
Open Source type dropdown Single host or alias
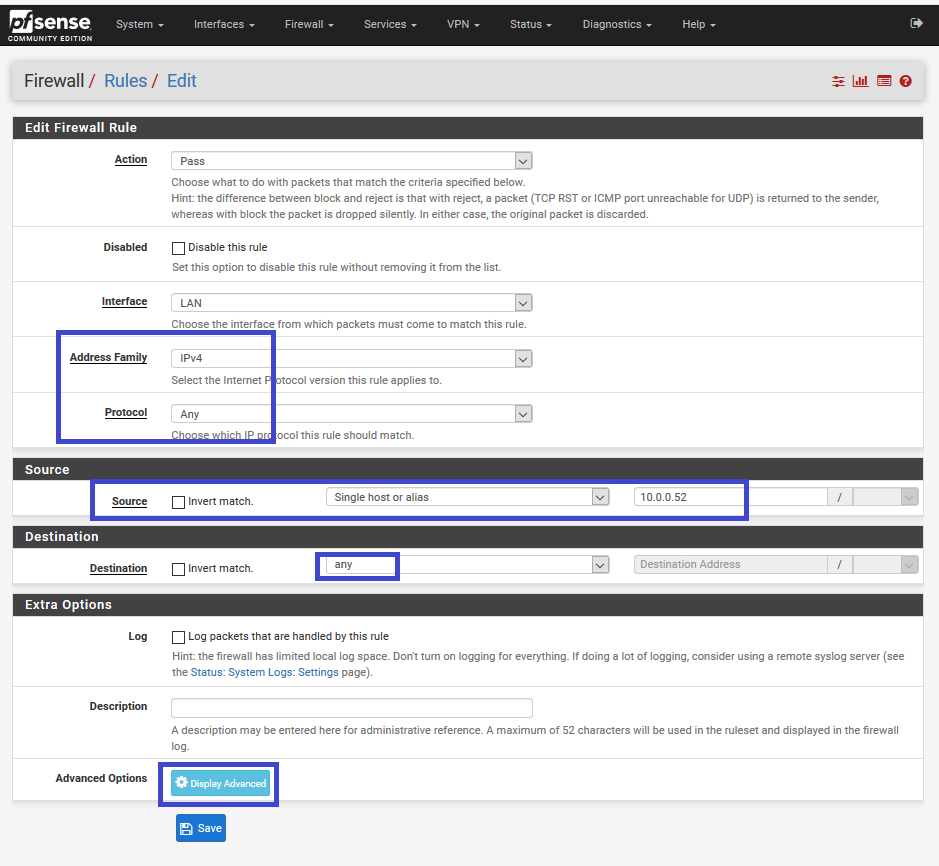(467, 496)
